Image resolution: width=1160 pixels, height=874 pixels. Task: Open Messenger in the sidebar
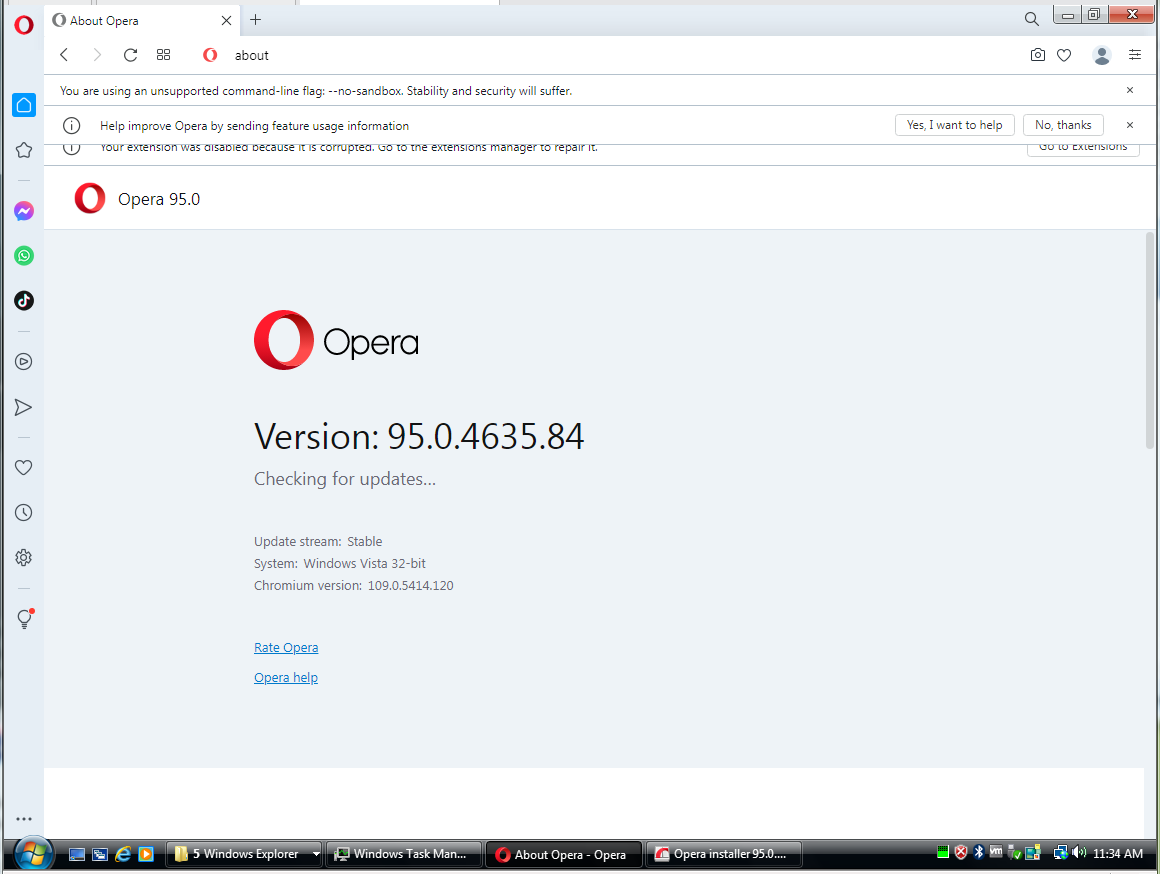[x=24, y=212]
